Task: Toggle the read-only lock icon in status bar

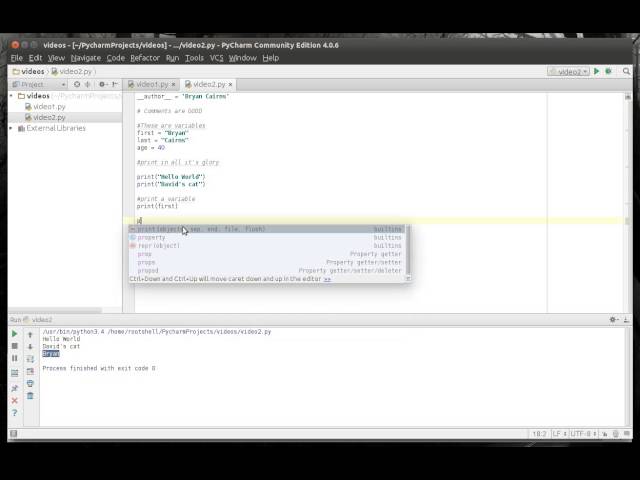Action: coord(604,434)
